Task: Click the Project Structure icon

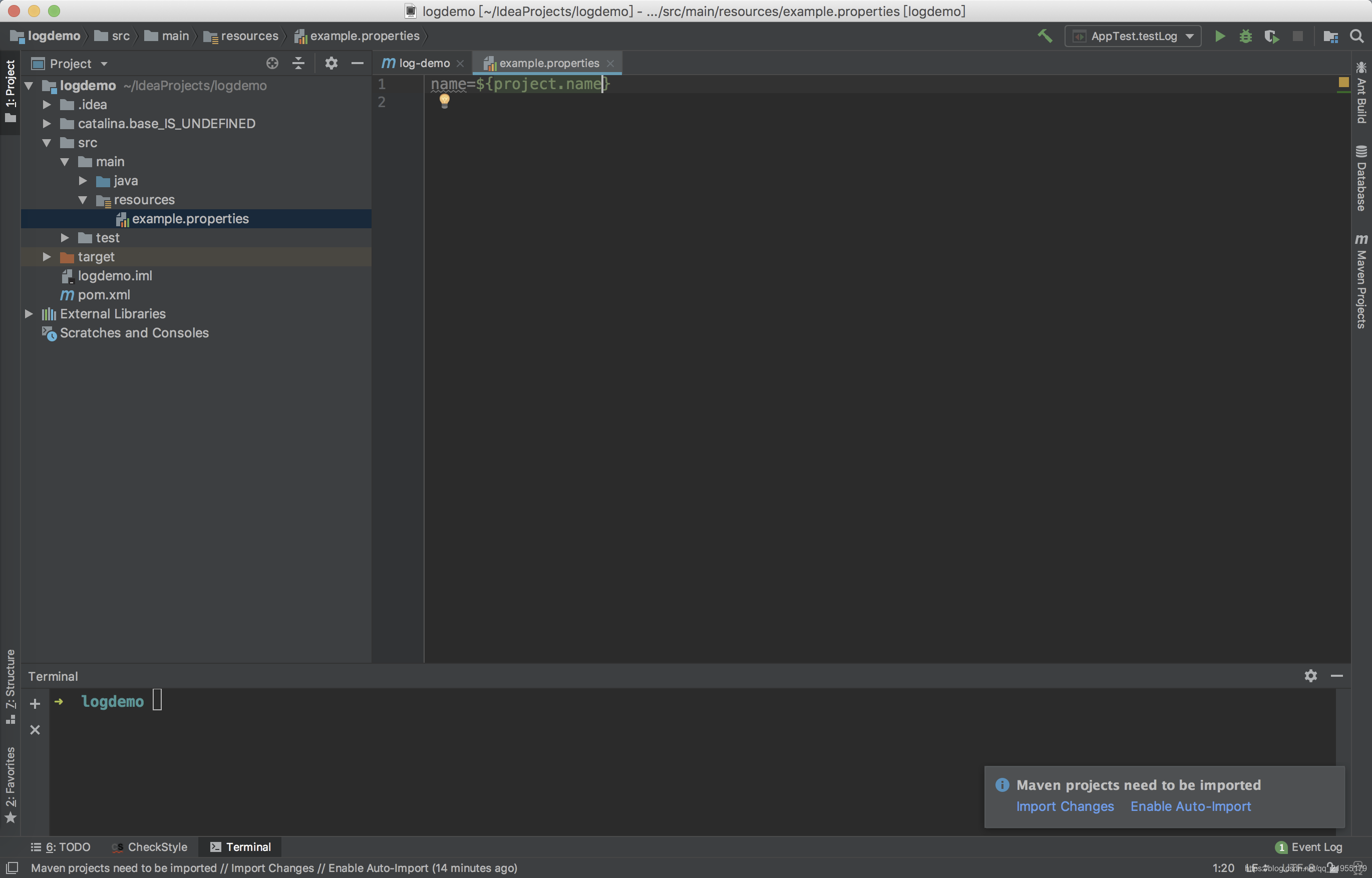Action: click(x=1330, y=36)
